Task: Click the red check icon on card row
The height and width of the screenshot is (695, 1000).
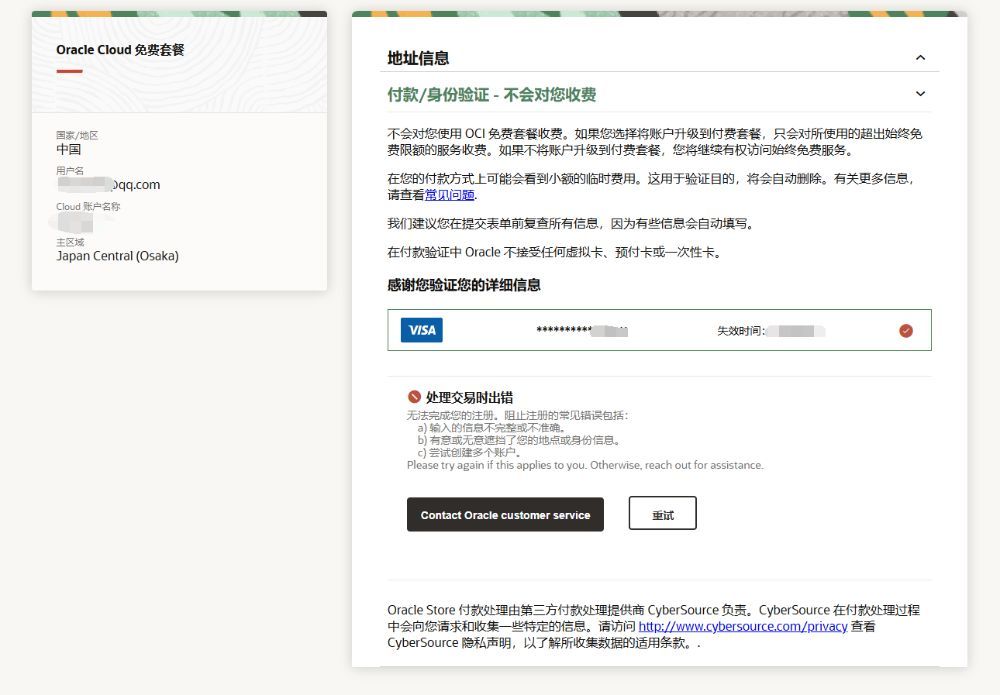Action: click(x=906, y=330)
